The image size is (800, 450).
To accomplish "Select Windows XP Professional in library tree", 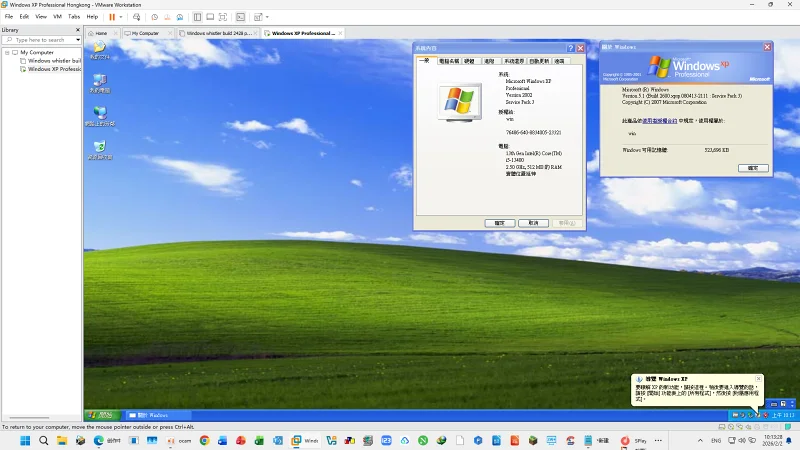I will tap(54, 69).
